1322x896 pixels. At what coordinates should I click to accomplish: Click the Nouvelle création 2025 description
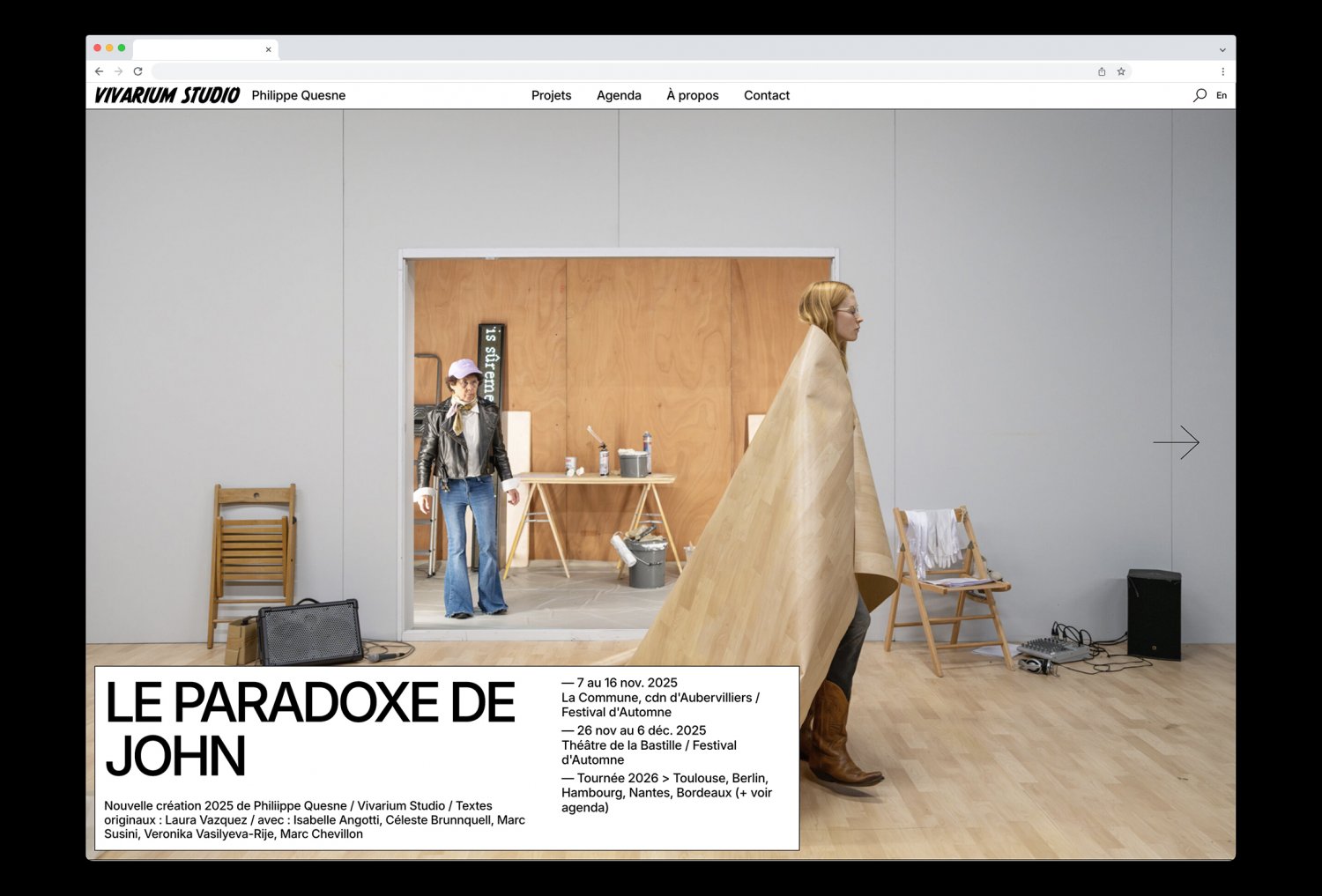(x=315, y=819)
